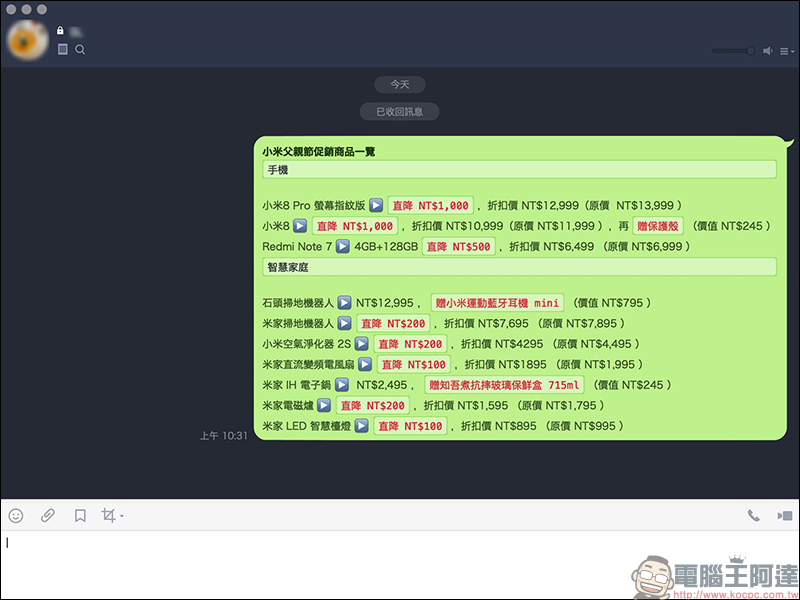Mute notifications with the speaker icon

pos(767,51)
